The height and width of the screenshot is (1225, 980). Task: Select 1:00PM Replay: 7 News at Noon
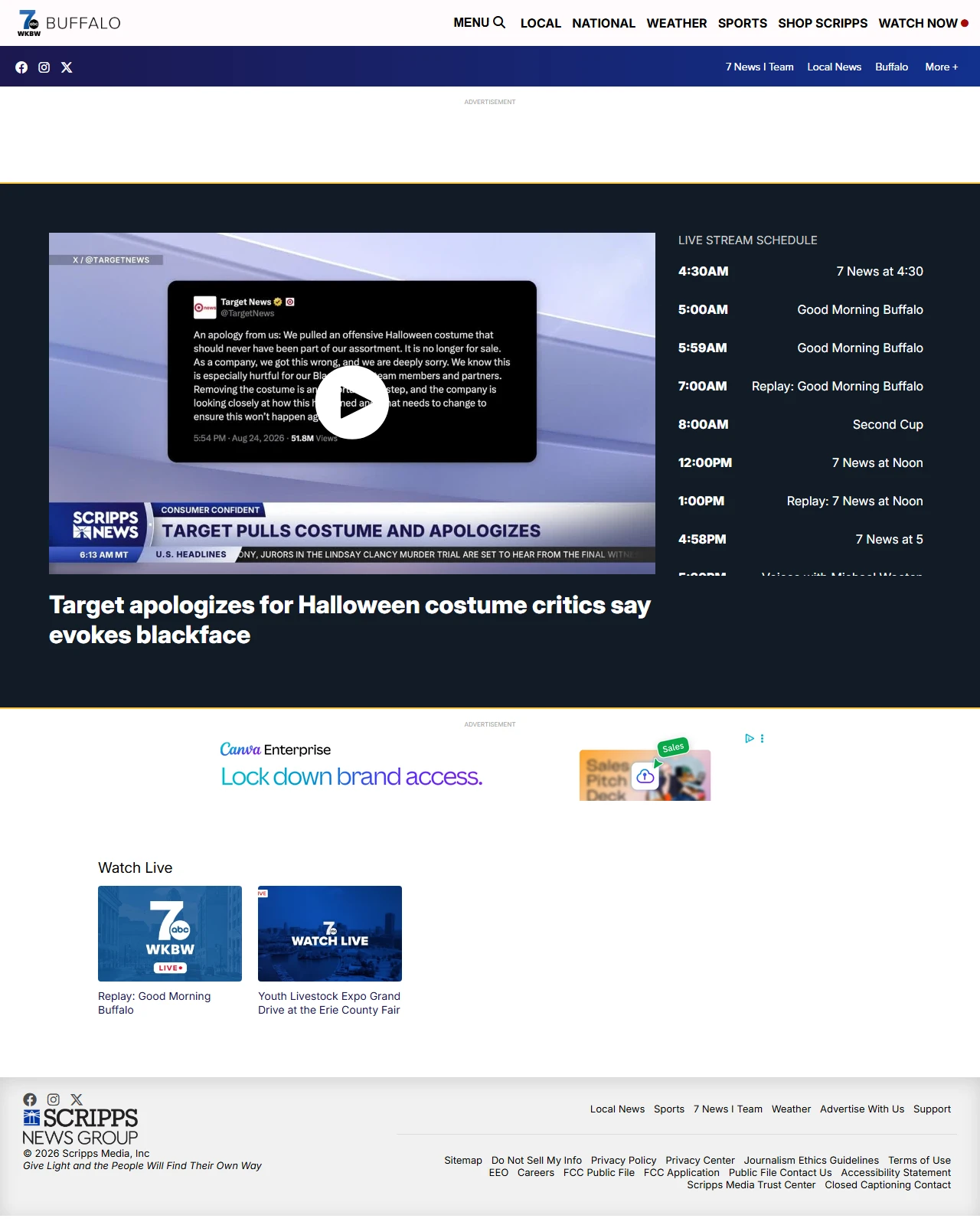[x=801, y=501]
